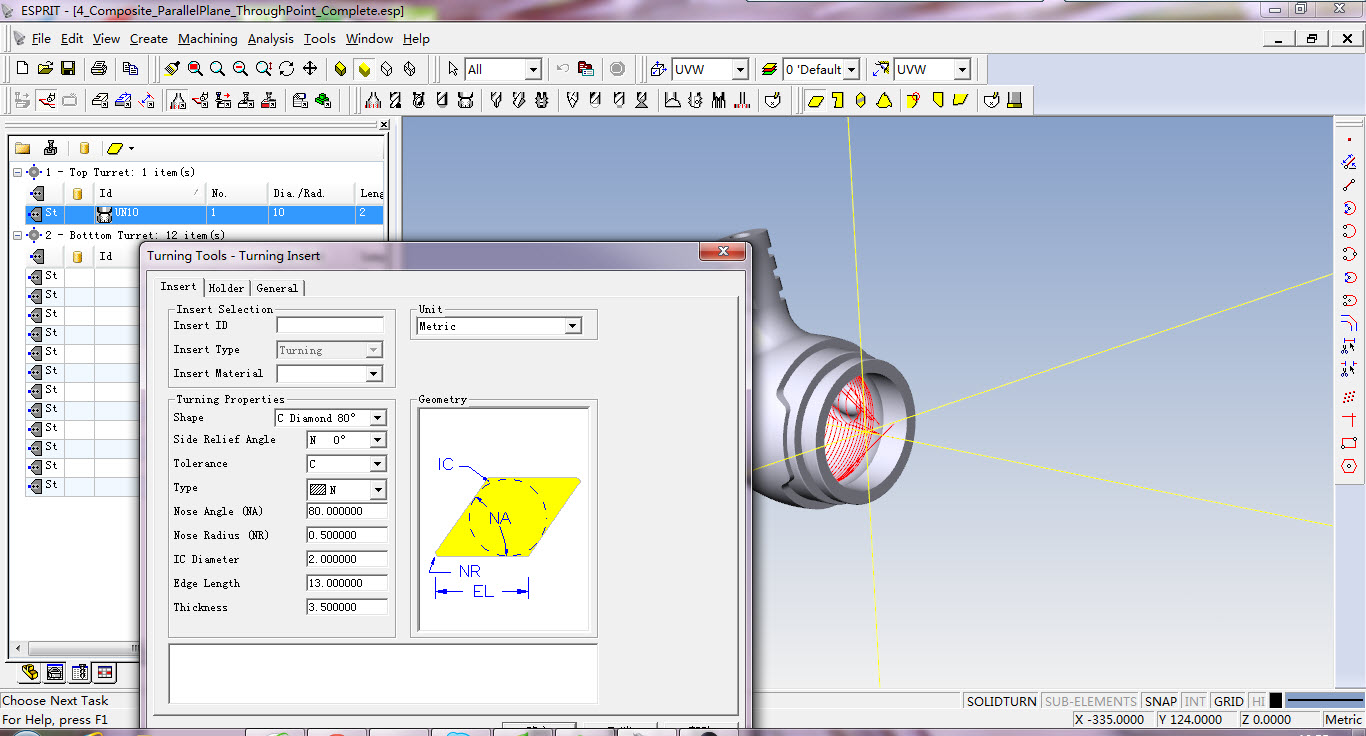1366x736 pixels.
Task: Click the Pan four-arrow move icon
Action: [310, 69]
